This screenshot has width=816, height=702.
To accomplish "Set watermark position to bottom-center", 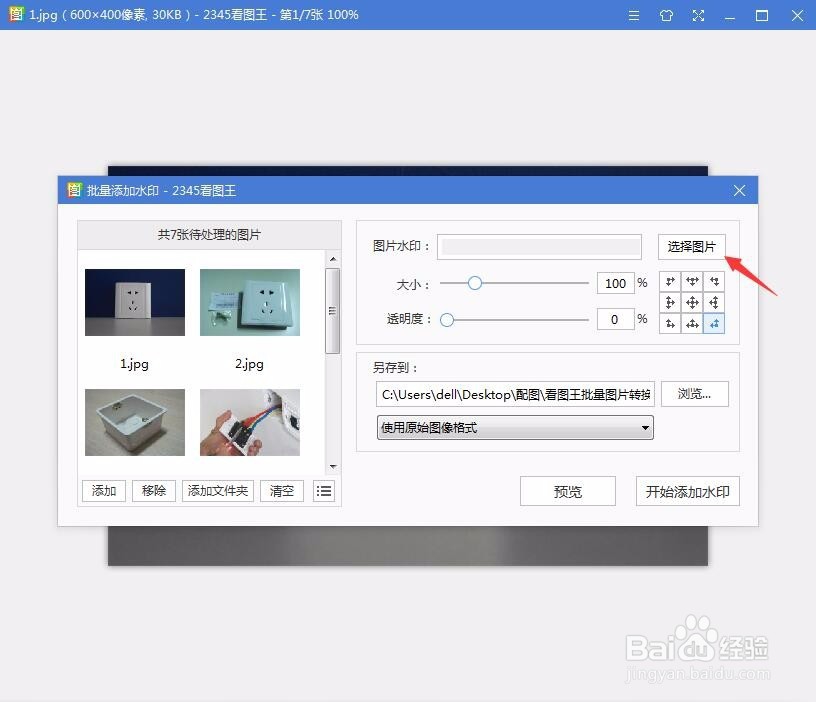I will 692,324.
